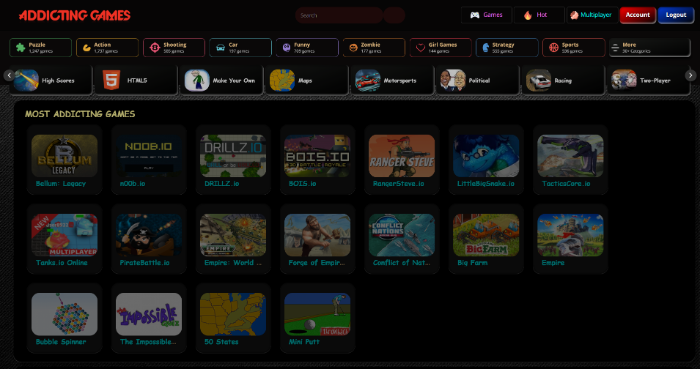700x369 pixels.
Task: Click the Conflict of Nations thumbnail
Action: click(402, 235)
